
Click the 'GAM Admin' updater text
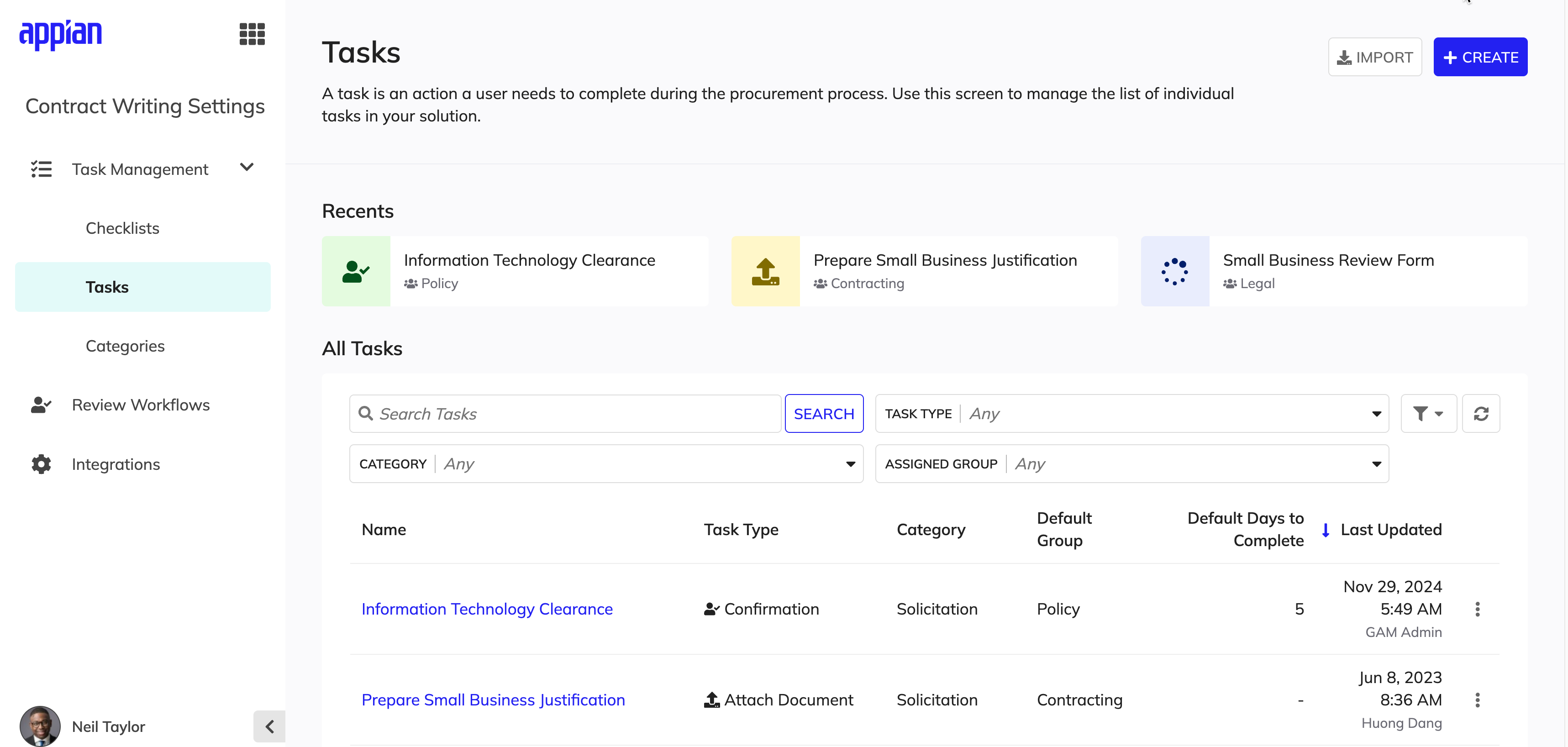point(1403,632)
